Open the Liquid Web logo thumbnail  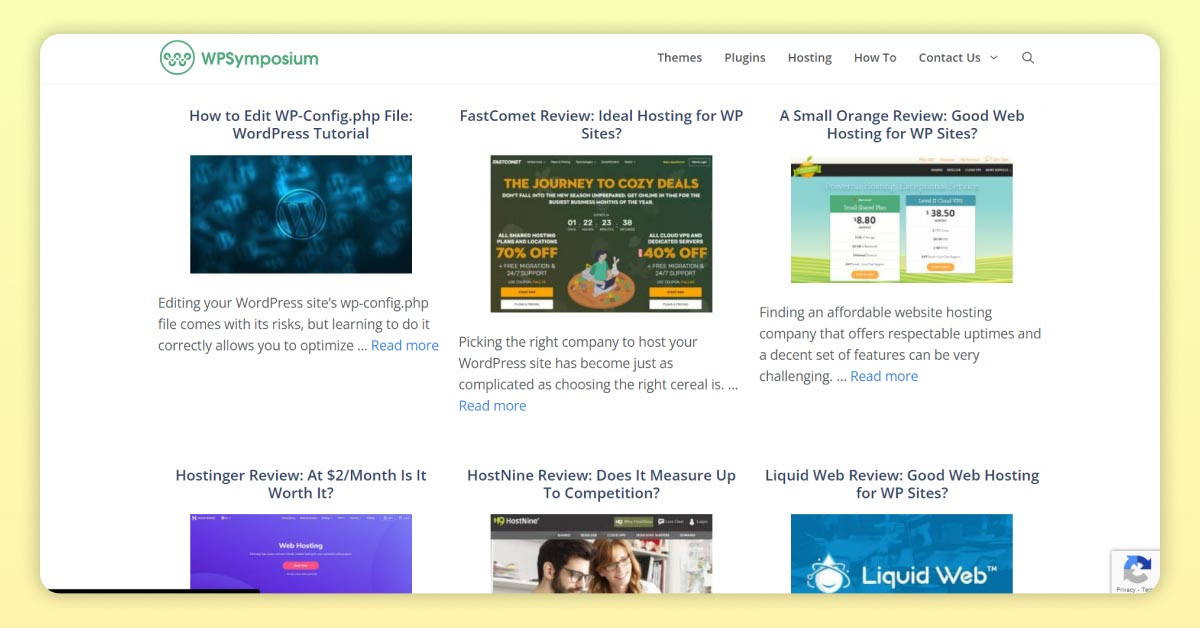(x=902, y=554)
